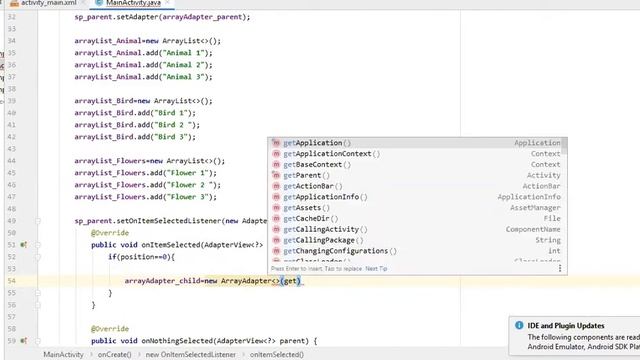
Task: Click the method icon beside getParent()
Action: coord(276,176)
